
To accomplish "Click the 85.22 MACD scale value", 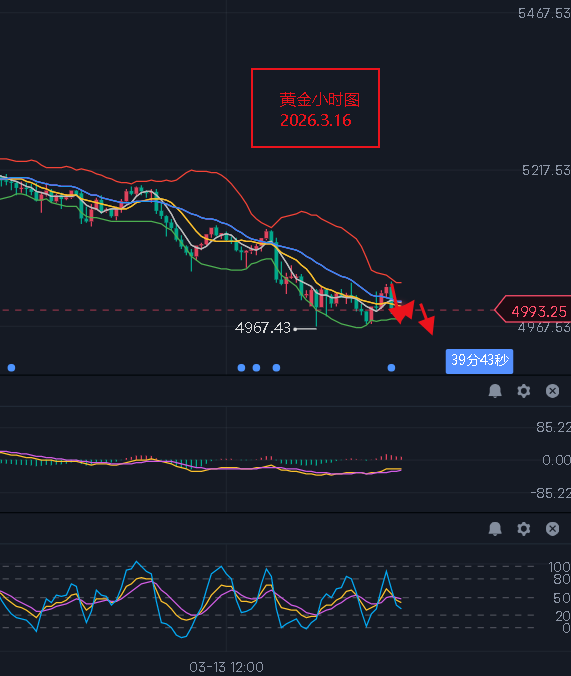I will [x=553, y=427].
